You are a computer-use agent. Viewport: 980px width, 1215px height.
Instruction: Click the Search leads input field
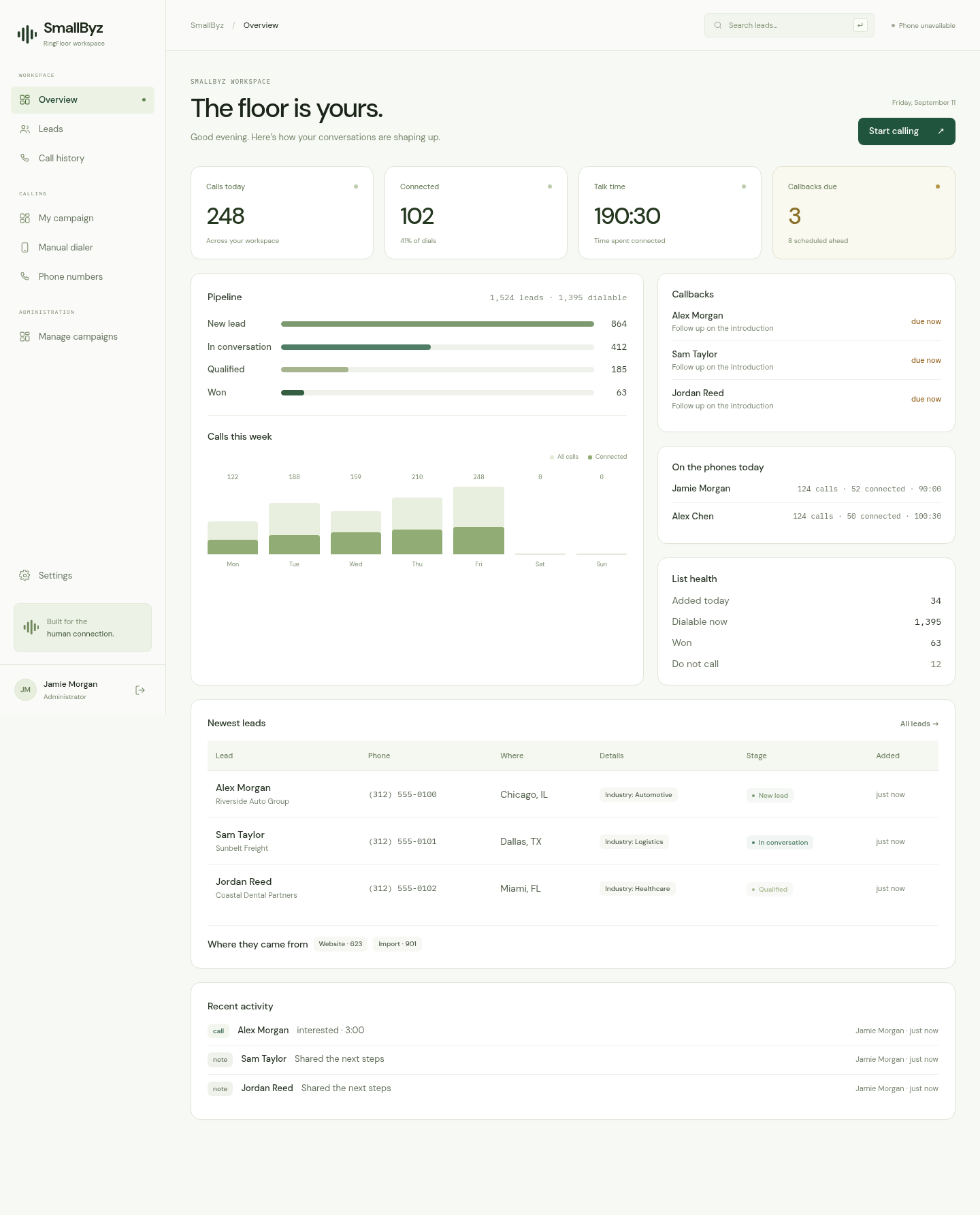(x=789, y=25)
